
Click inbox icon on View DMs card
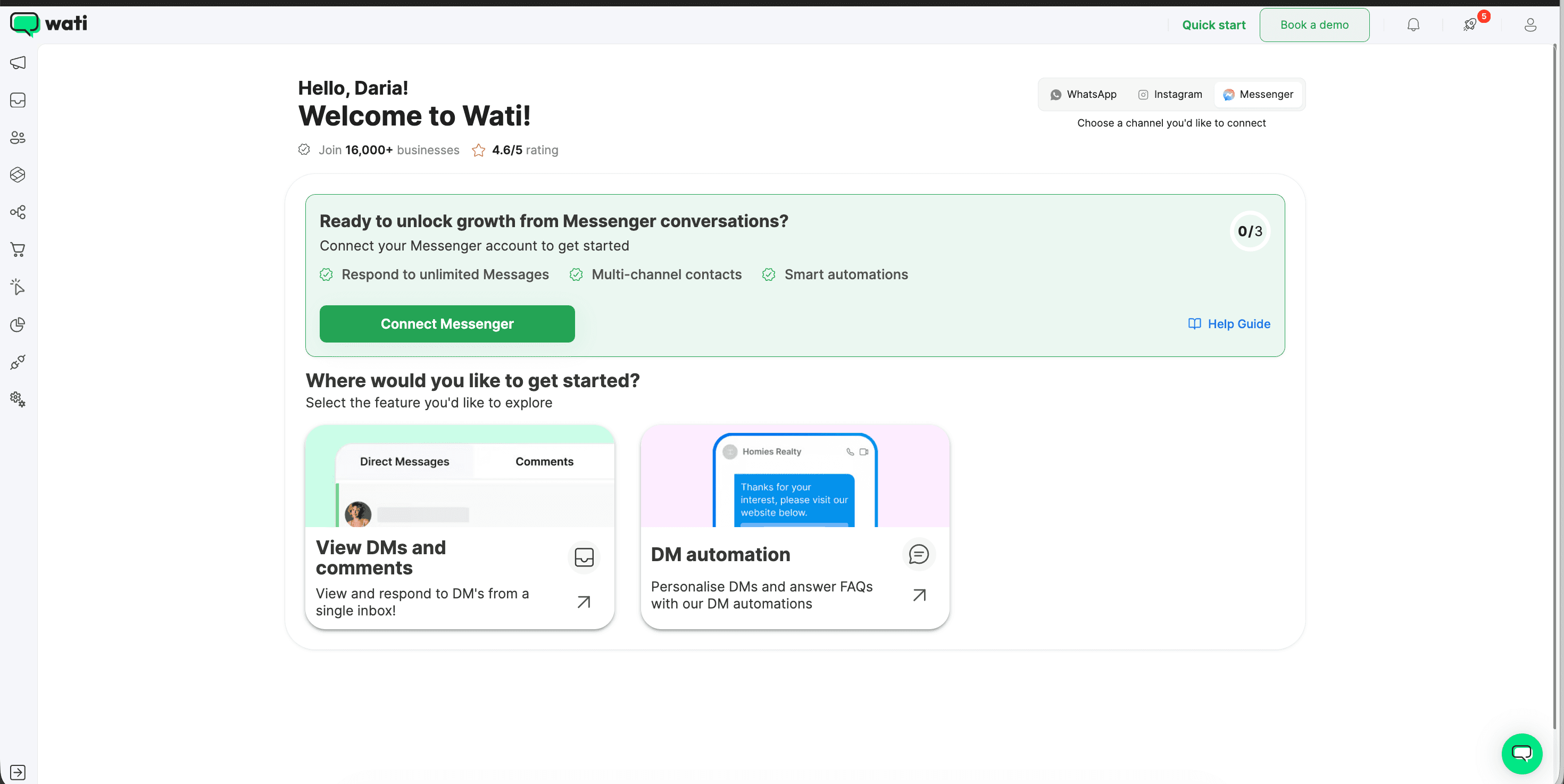coord(584,557)
